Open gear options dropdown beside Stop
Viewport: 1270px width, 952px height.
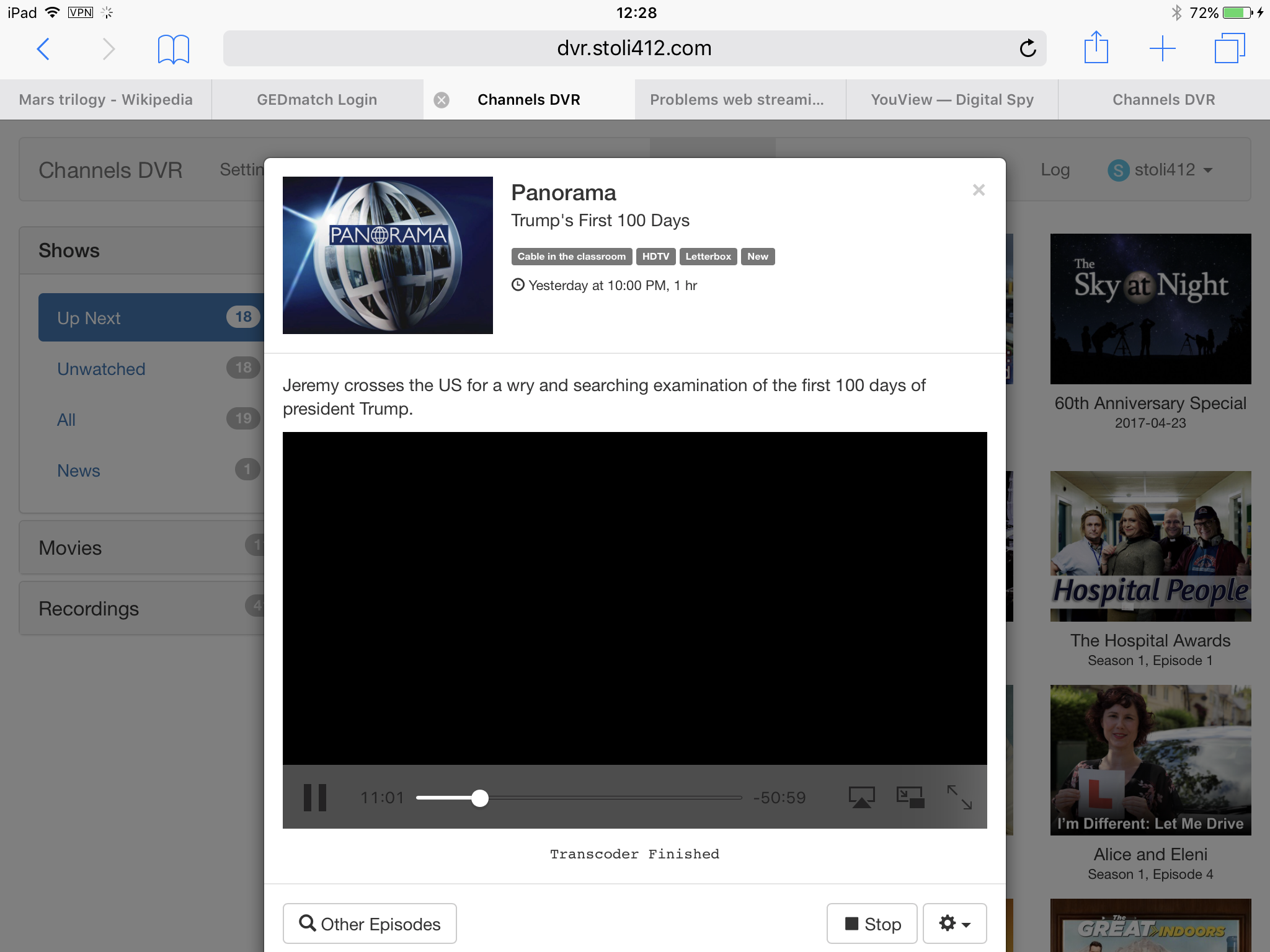tap(954, 923)
